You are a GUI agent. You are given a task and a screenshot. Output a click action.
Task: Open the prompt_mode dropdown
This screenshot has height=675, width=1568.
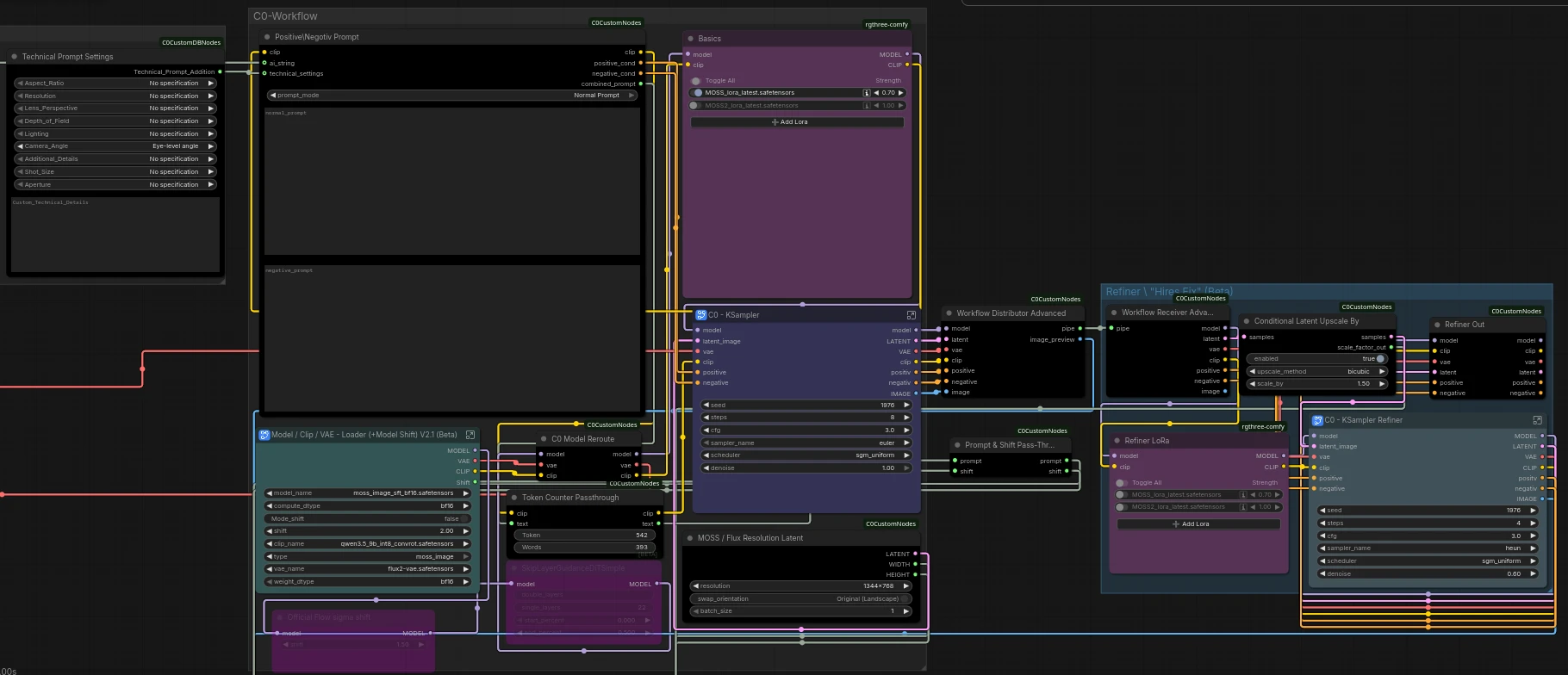(x=452, y=96)
